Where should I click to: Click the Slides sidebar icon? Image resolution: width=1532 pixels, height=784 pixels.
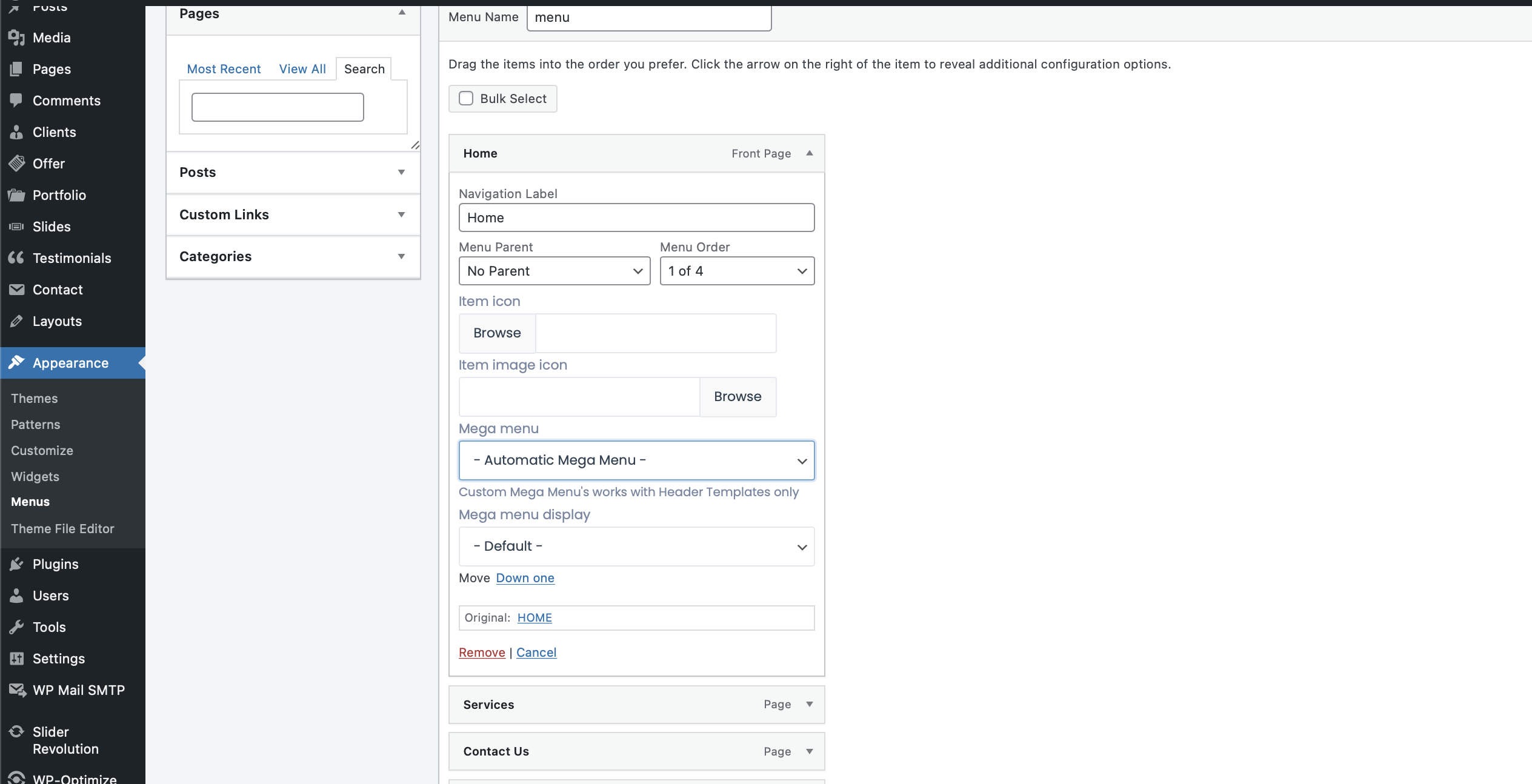16,227
